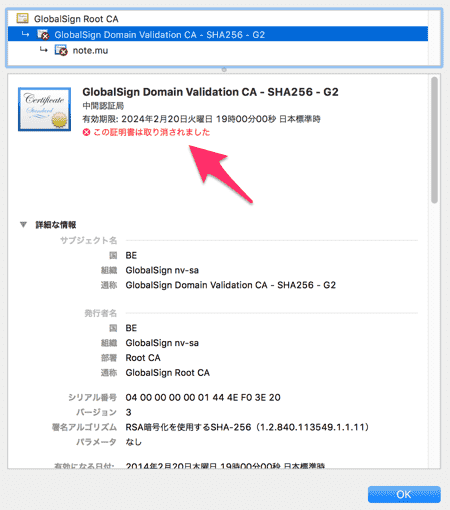Click the certificate title heading text
The height and width of the screenshot is (510, 450).
click(x=210, y=92)
